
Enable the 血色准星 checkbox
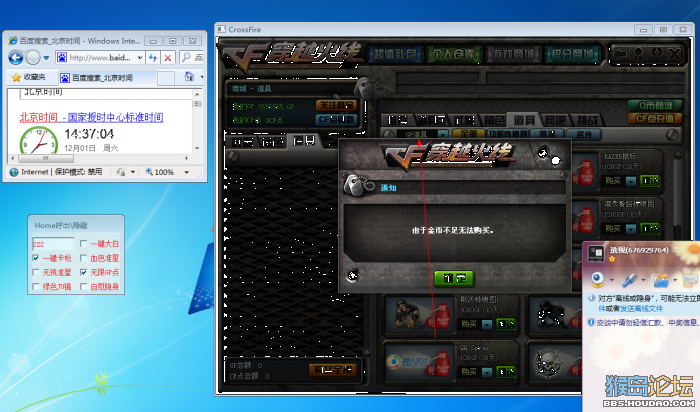[83, 258]
